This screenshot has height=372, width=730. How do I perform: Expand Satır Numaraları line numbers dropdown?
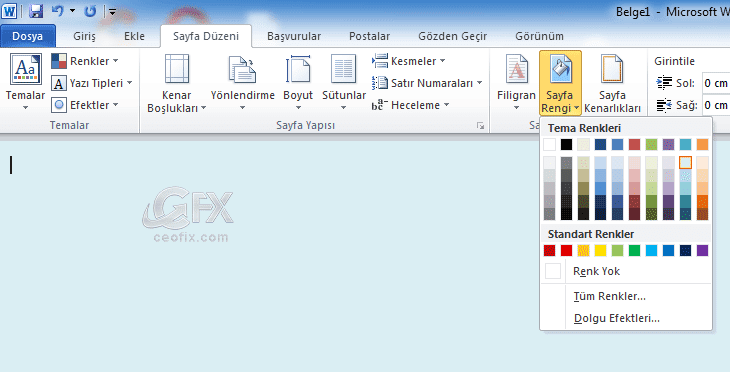427,83
